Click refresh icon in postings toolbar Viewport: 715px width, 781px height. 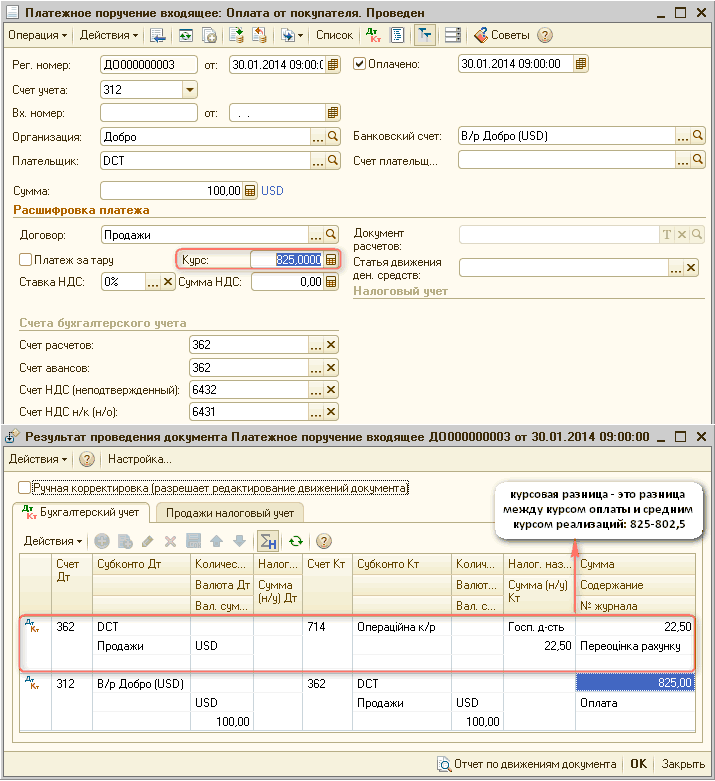296,541
